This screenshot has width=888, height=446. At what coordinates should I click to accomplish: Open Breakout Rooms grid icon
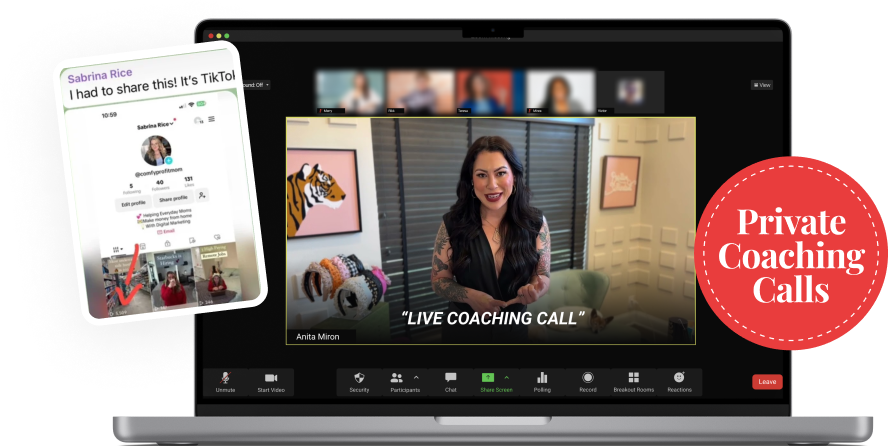tap(633, 378)
